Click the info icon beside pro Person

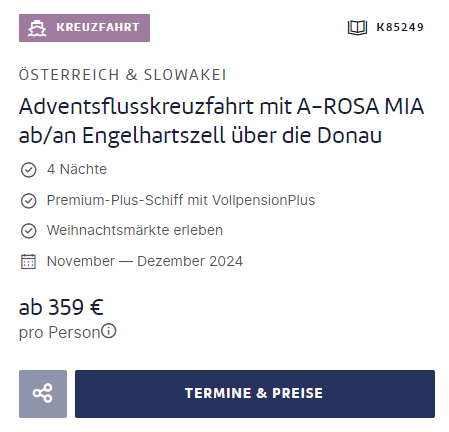(x=109, y=331)
